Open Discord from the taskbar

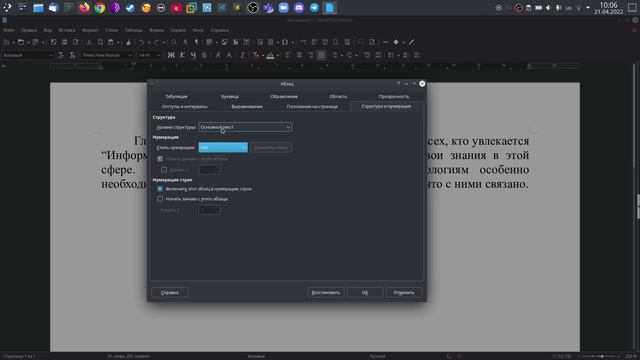point(299,8)
